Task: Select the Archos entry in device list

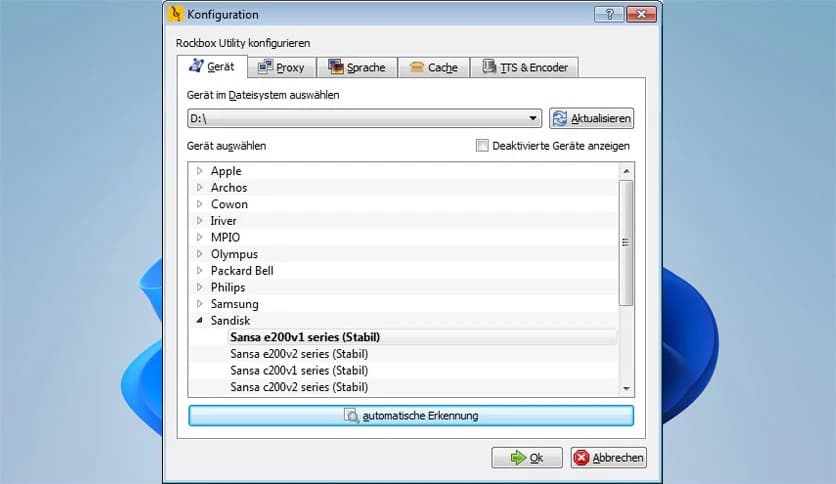Action: [x=229, y=187]
